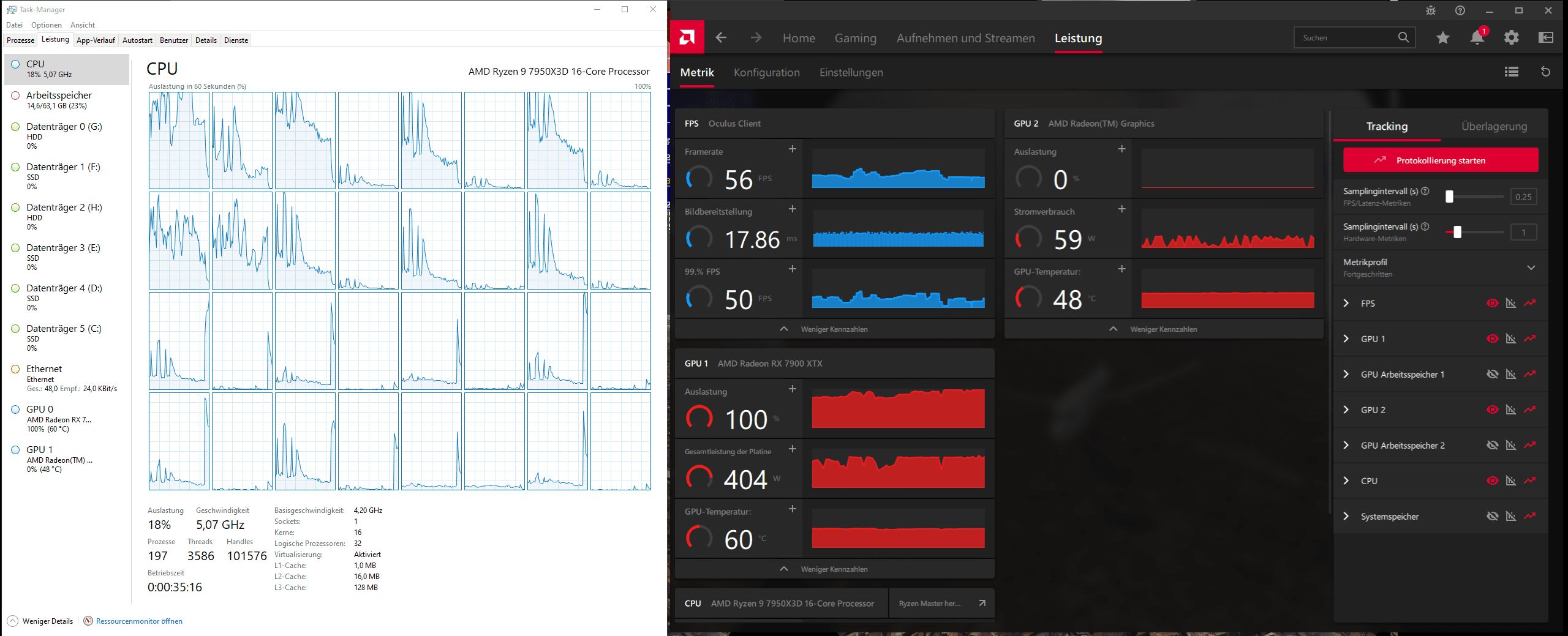Image resolution: width=1568 pixels, height=636 pixels.
Task: Collapse FPS panel with Weniger Kennzahlen
Action: pyautogui.click(x=834, y=329)
